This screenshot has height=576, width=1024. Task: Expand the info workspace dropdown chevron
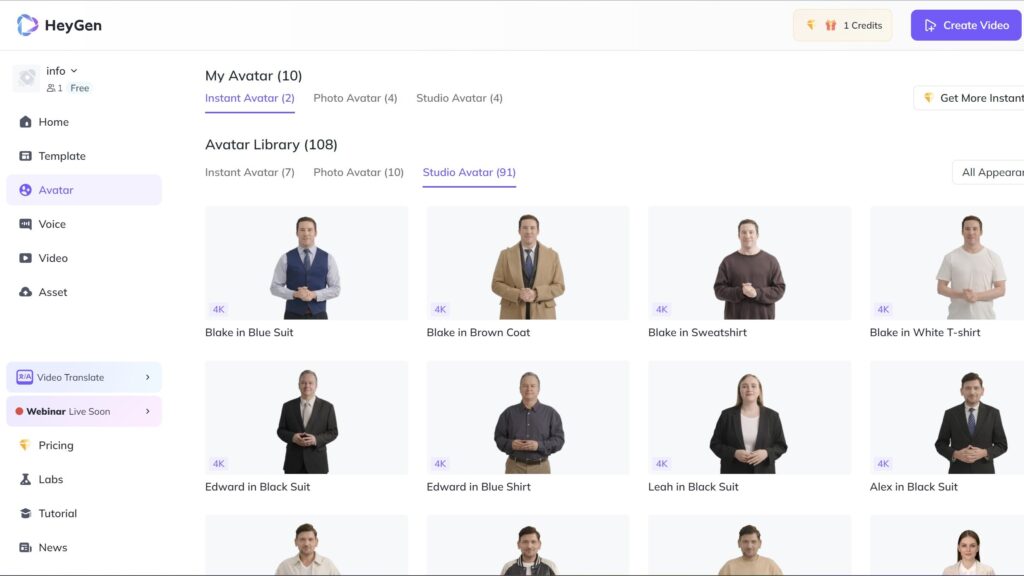click(74, 71)
